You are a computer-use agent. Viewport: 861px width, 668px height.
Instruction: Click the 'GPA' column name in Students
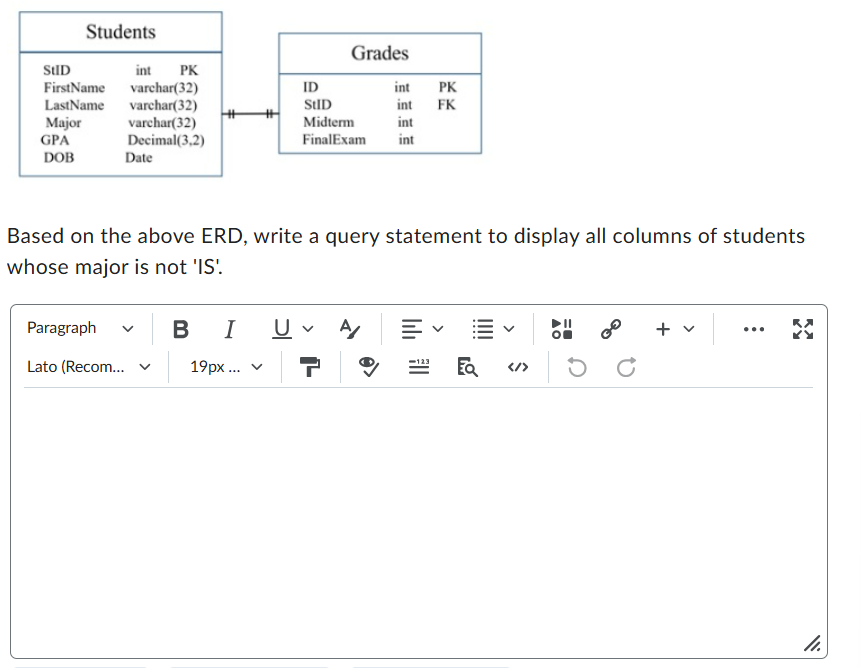click(x=55, y=140)
